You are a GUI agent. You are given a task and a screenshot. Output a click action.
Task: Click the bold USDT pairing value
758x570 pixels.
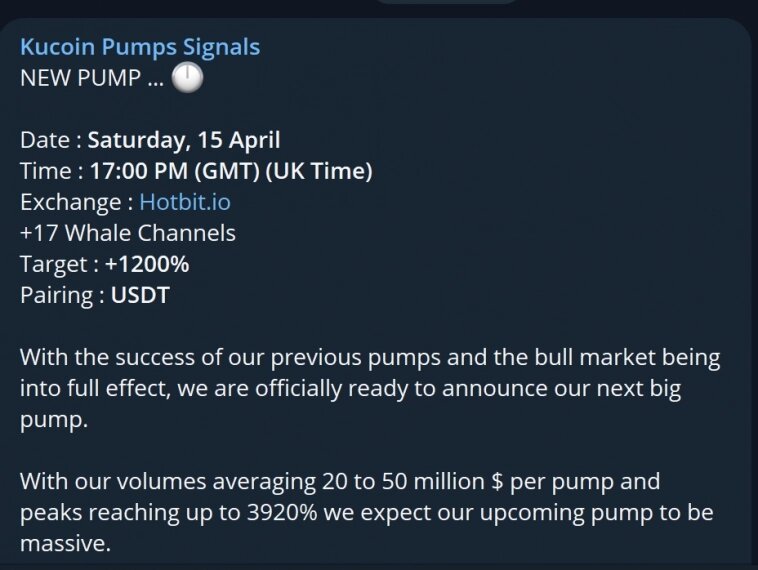point(140,295)
